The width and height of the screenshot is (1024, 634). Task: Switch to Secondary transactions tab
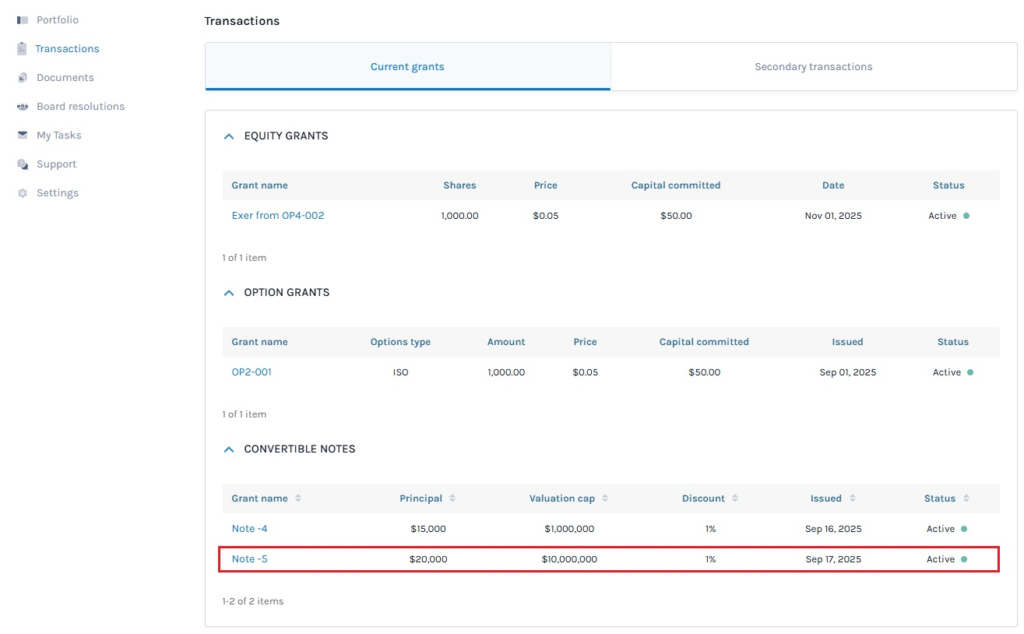click(x=813, y=67)
